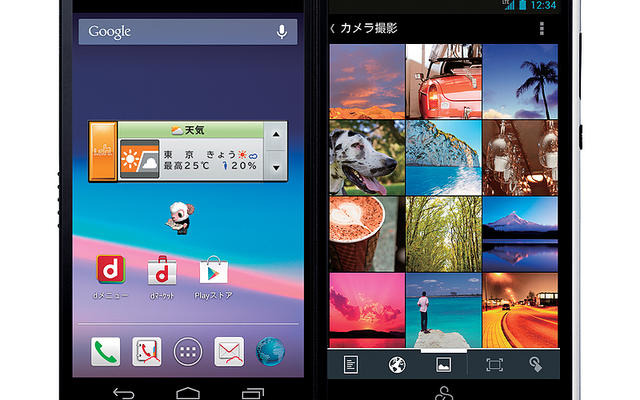Launch the Playストア app

[213, 270]
